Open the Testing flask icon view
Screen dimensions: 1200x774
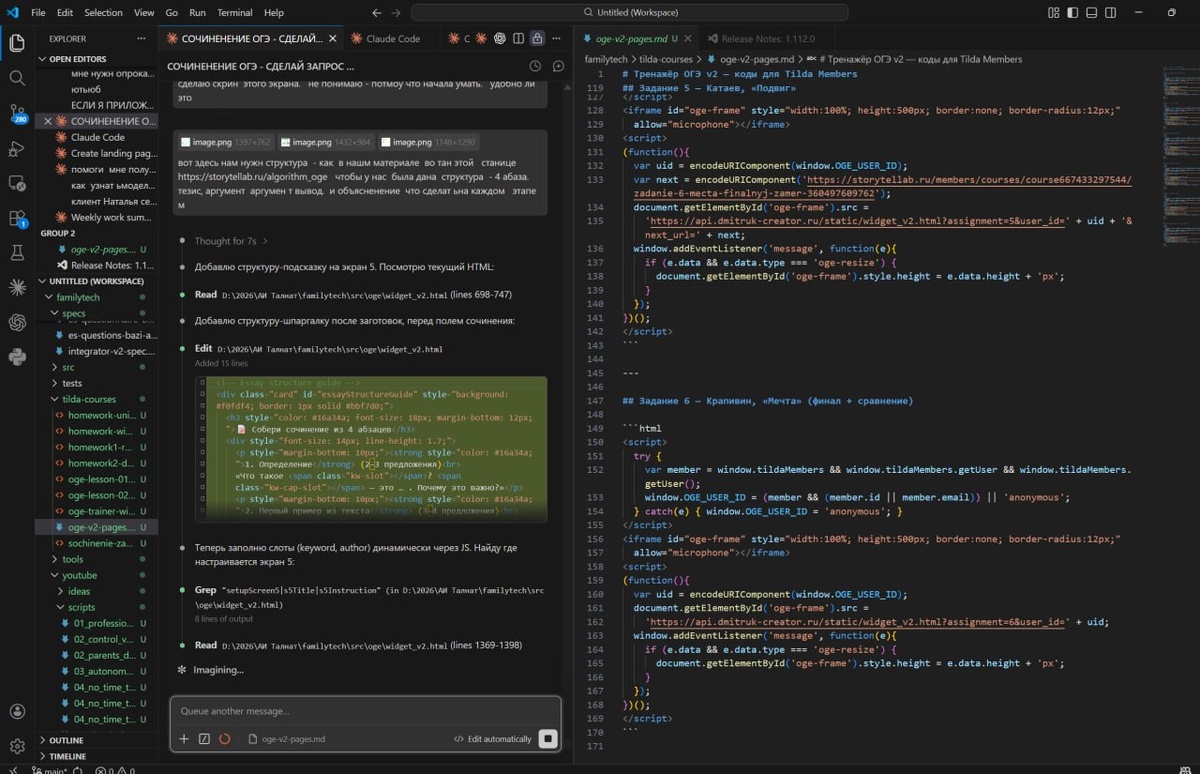[17, 253]
